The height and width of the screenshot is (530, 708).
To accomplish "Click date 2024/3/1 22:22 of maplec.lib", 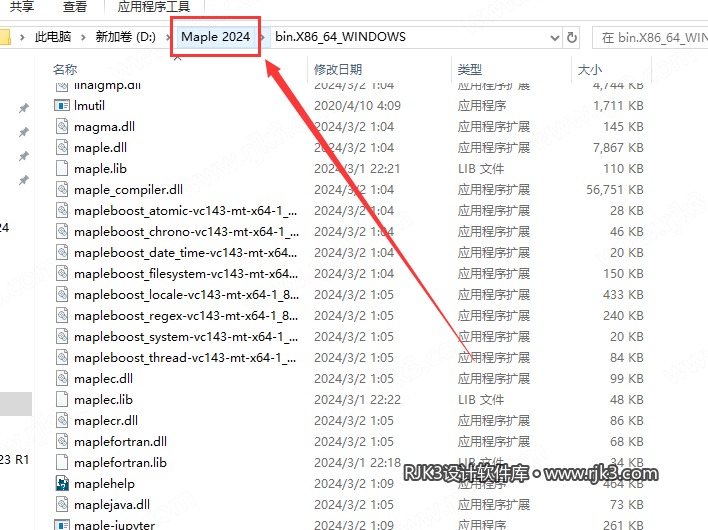I will [357, 400].
